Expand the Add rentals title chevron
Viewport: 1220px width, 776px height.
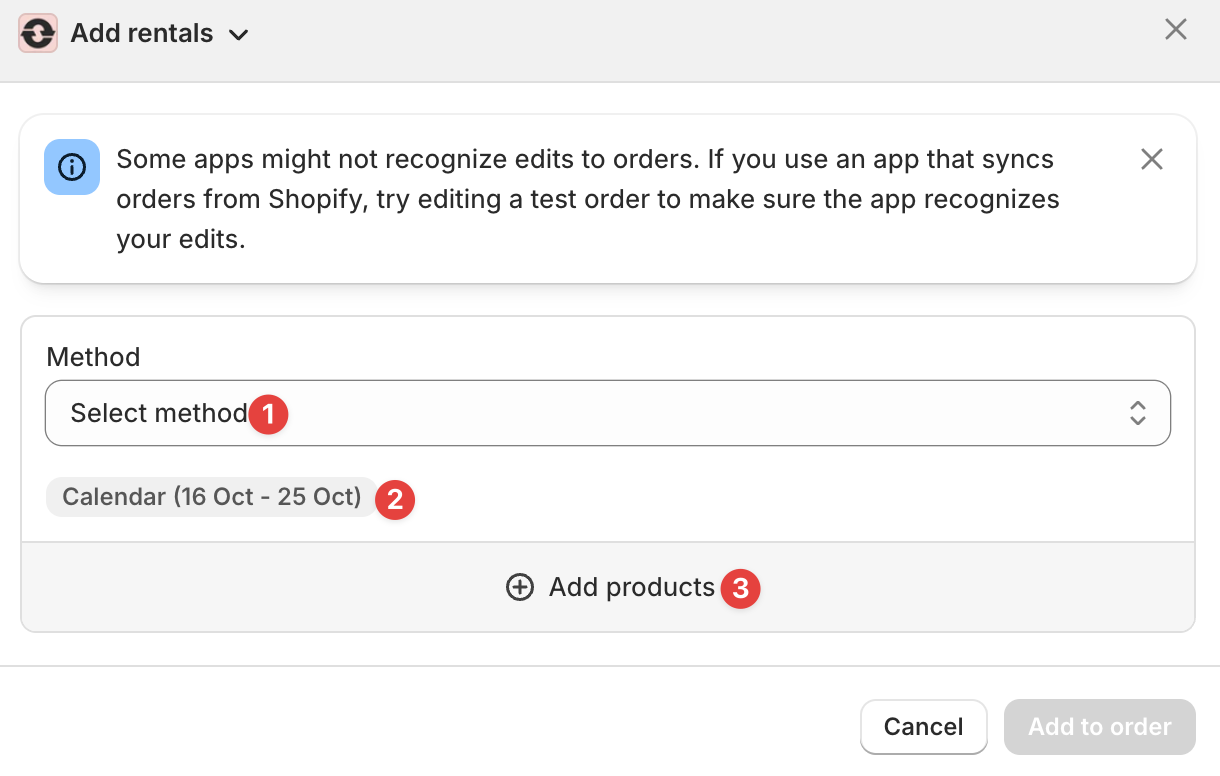[x=238, y=35]
